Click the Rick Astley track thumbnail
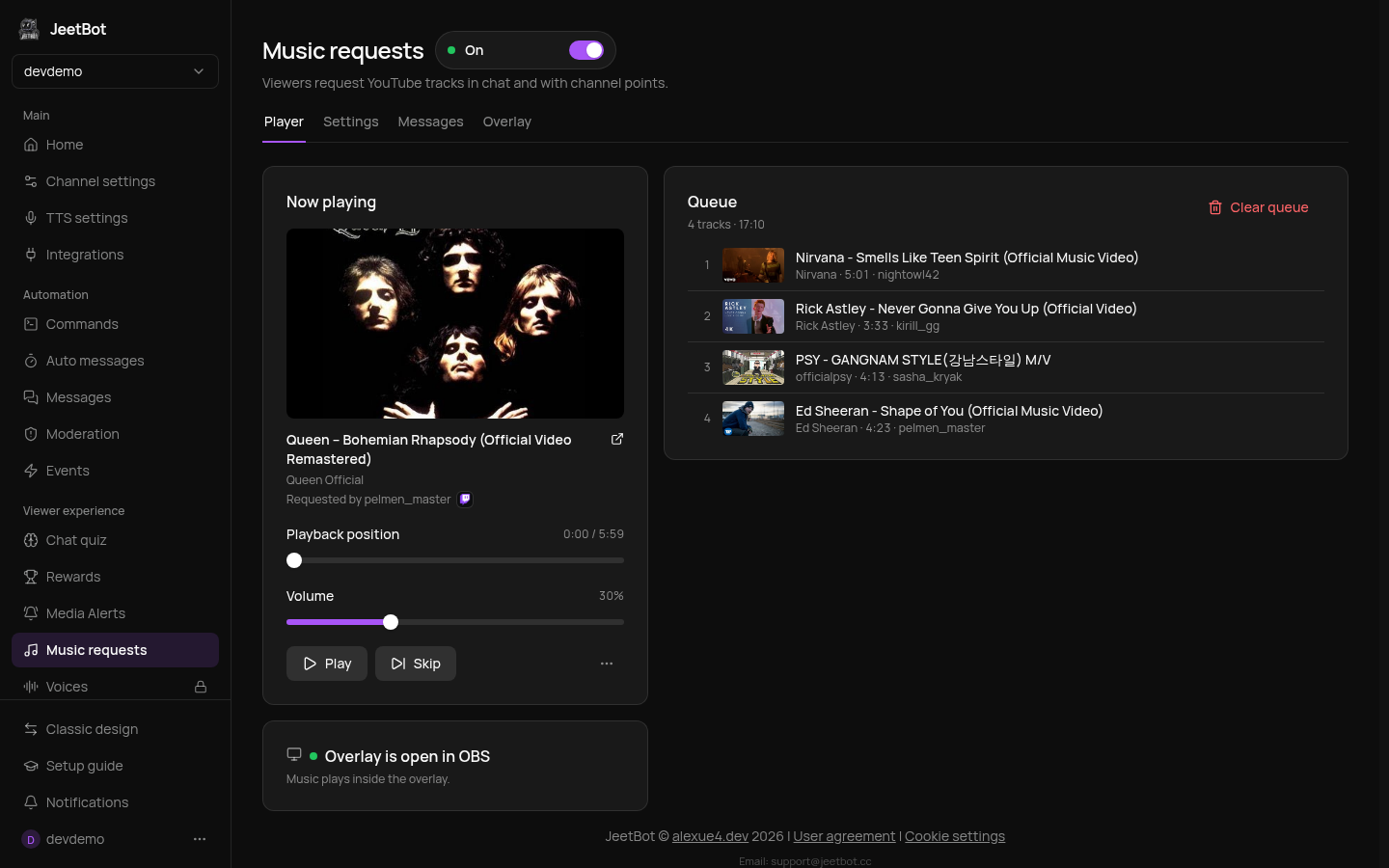This screenshot has width=1389, height=868. click(x=753, y=316)
